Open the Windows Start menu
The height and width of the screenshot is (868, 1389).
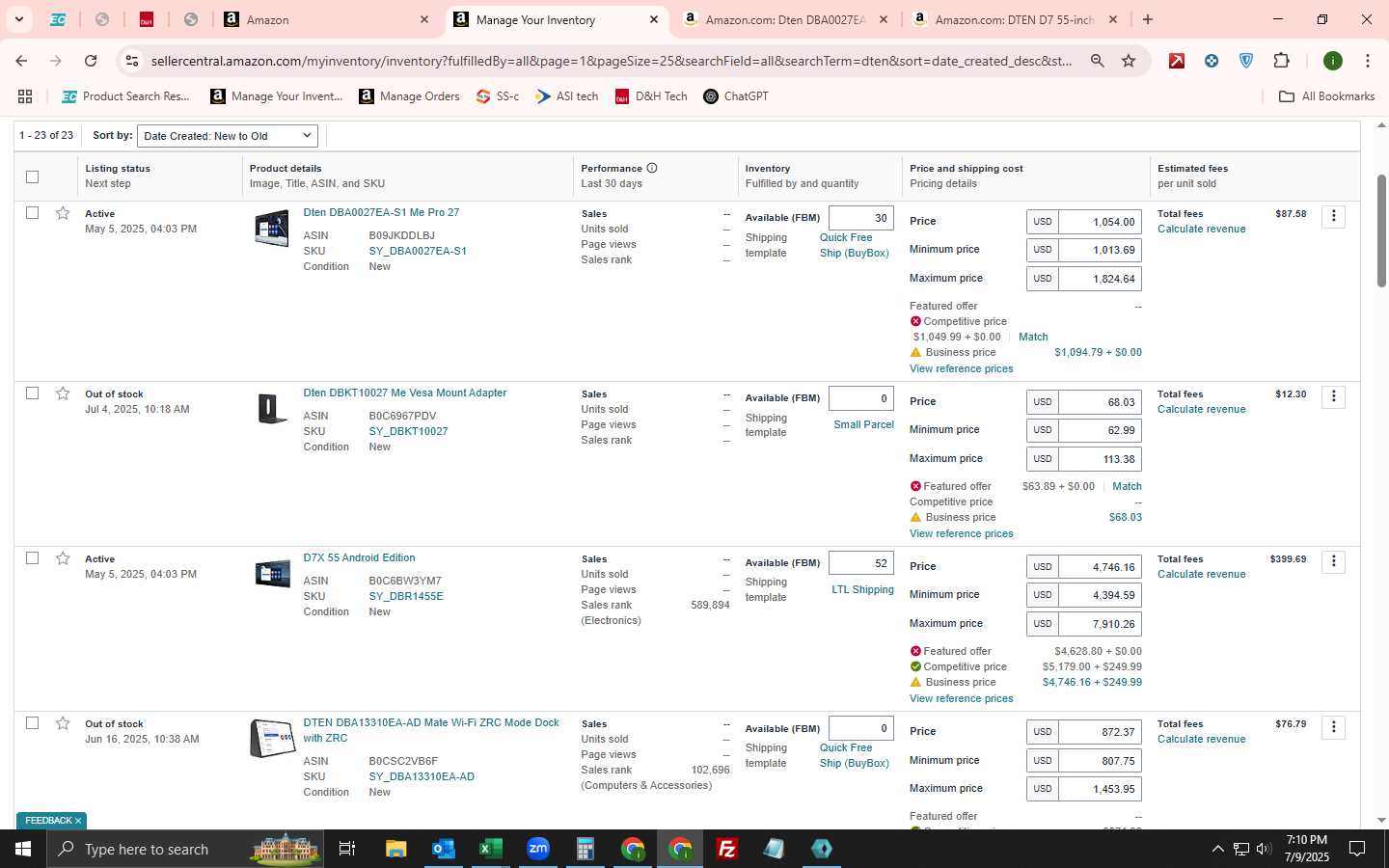(23, 849)
